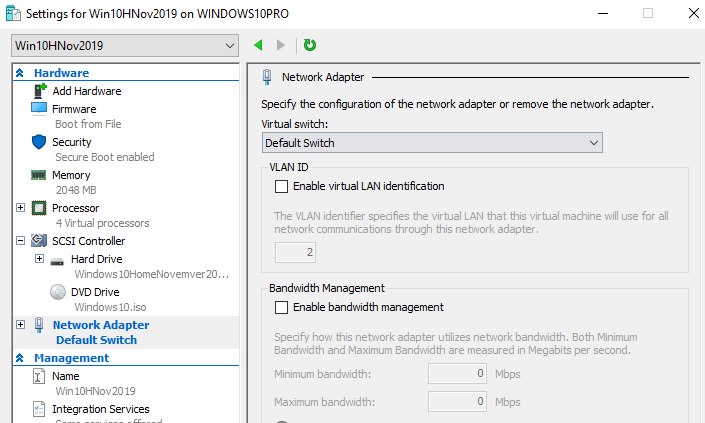The width and height of the screenshot is (705, 423).
Task: Select Integration Services tree item
Action: 101,409
